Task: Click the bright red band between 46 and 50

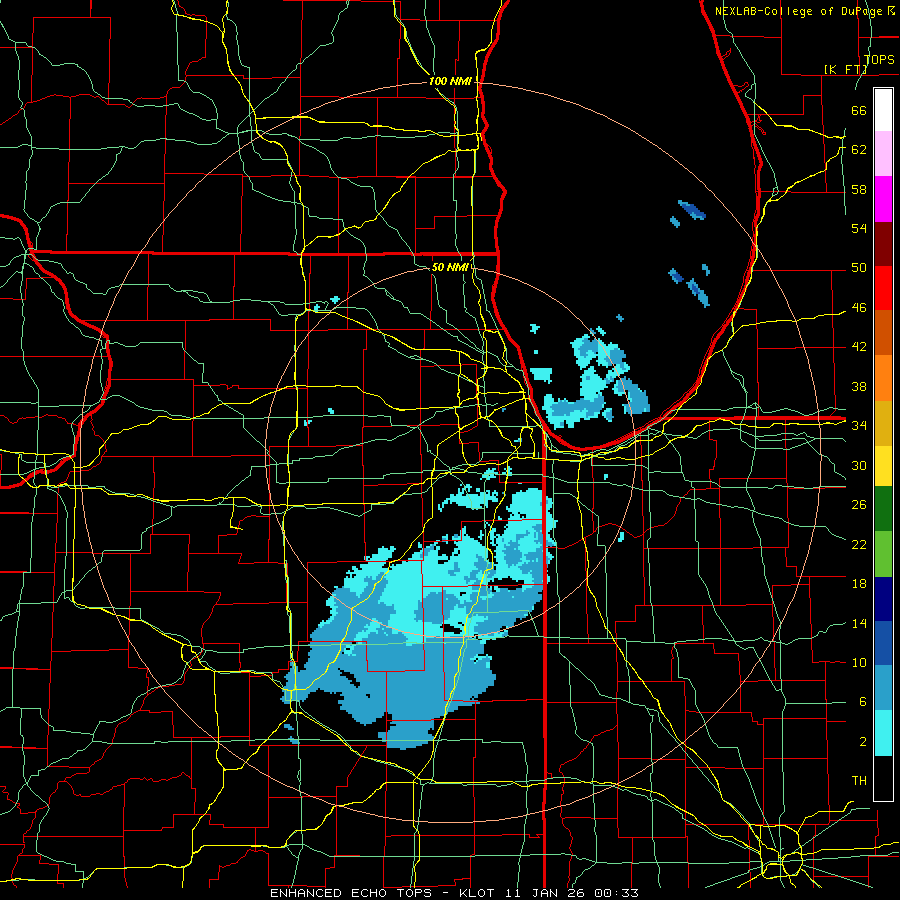Action: pyautogui.click(x=883, y=288)
